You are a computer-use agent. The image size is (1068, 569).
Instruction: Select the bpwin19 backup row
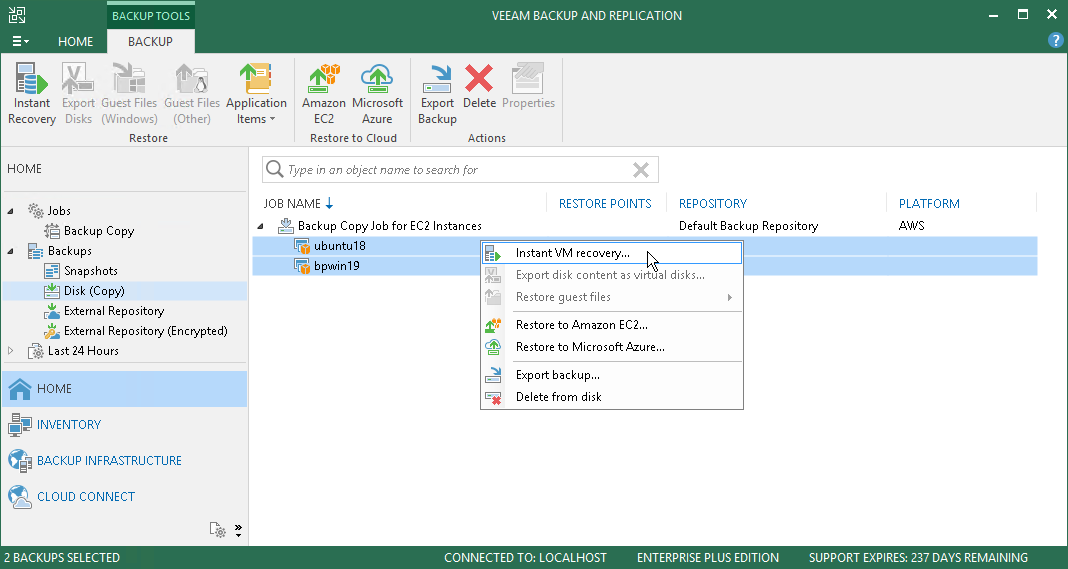644,266
